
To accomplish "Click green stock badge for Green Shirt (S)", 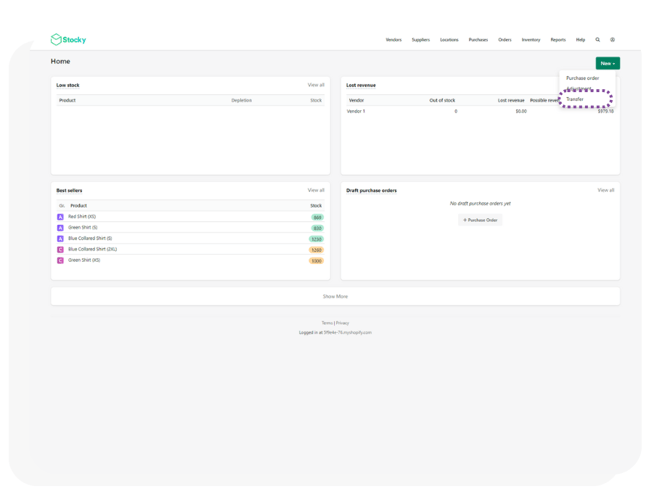I will tap(317, 228).
